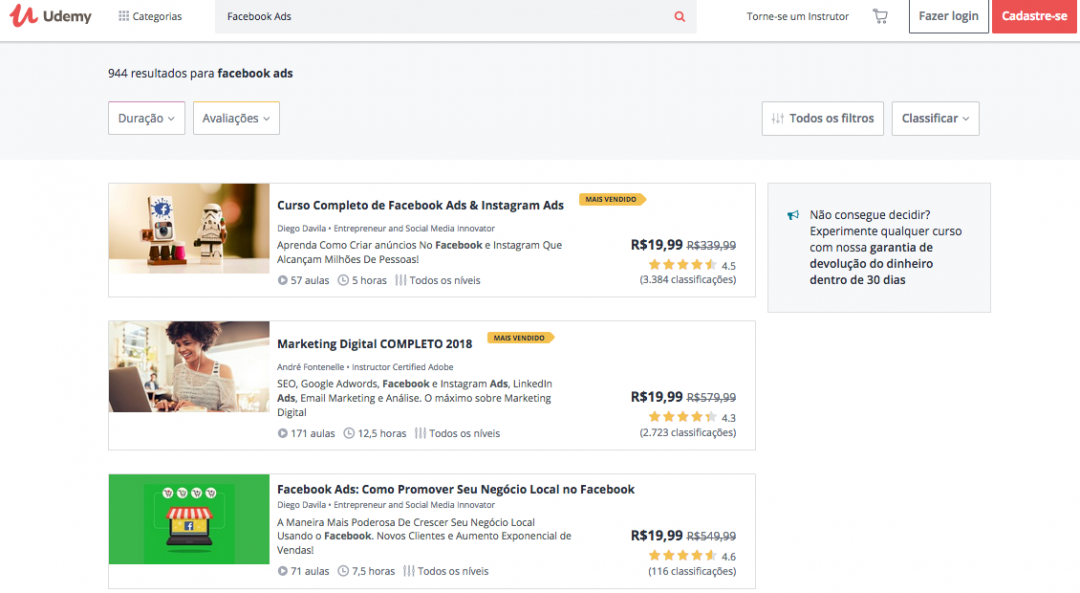Open Marketing Digital COMPLETO 2018 title
The width and height of the screenshot is (1080, 593).
375,344
